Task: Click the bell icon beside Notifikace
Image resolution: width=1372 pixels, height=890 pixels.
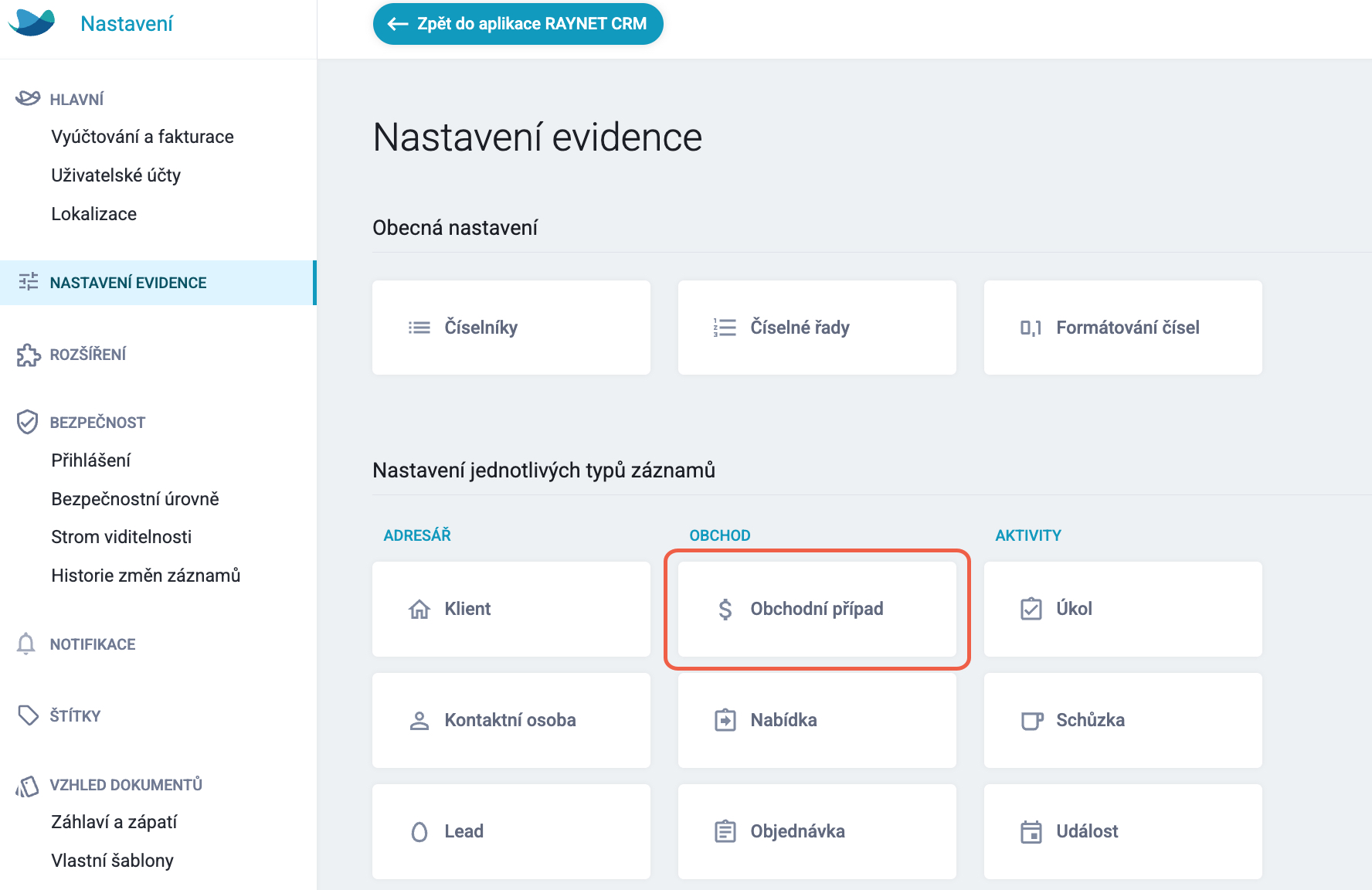Action: [26, 644]
